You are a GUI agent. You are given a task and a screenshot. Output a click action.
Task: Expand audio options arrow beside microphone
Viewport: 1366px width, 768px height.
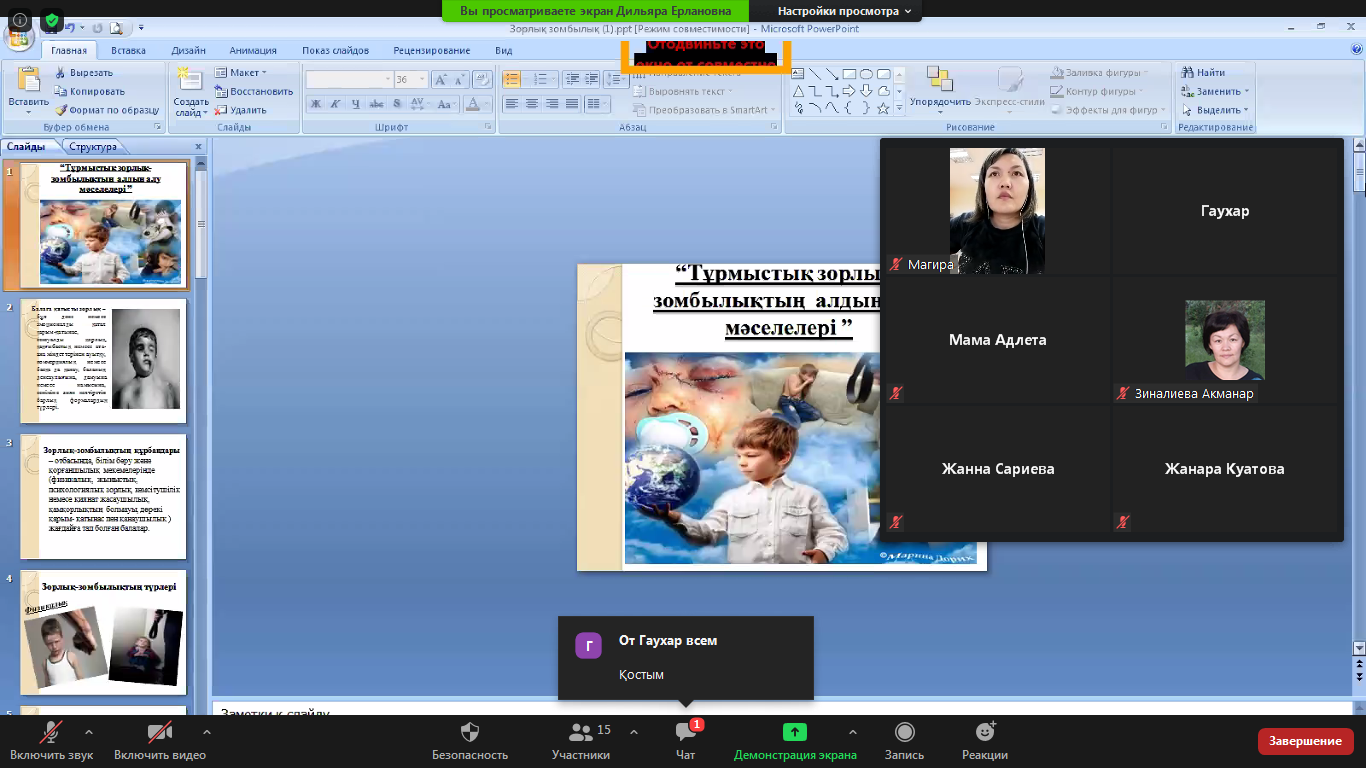click(x=89, y=732)
